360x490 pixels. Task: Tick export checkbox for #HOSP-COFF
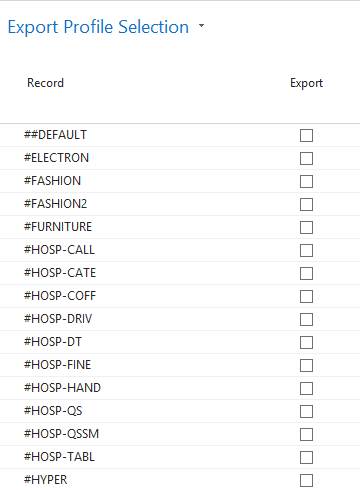(306, 296)
